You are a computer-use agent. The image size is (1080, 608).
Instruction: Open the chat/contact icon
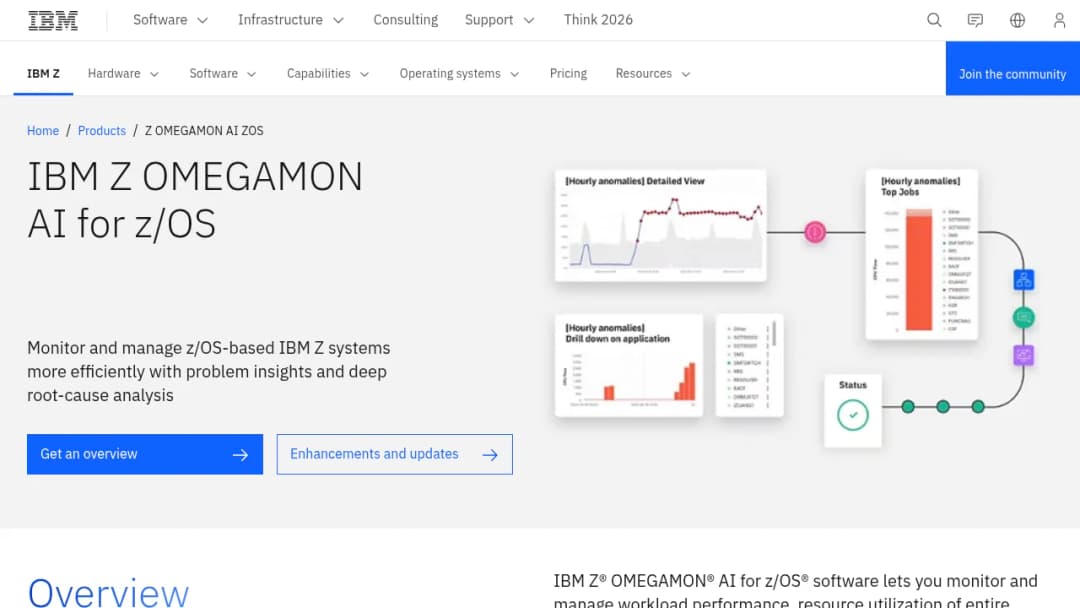[x=975, y=20]
